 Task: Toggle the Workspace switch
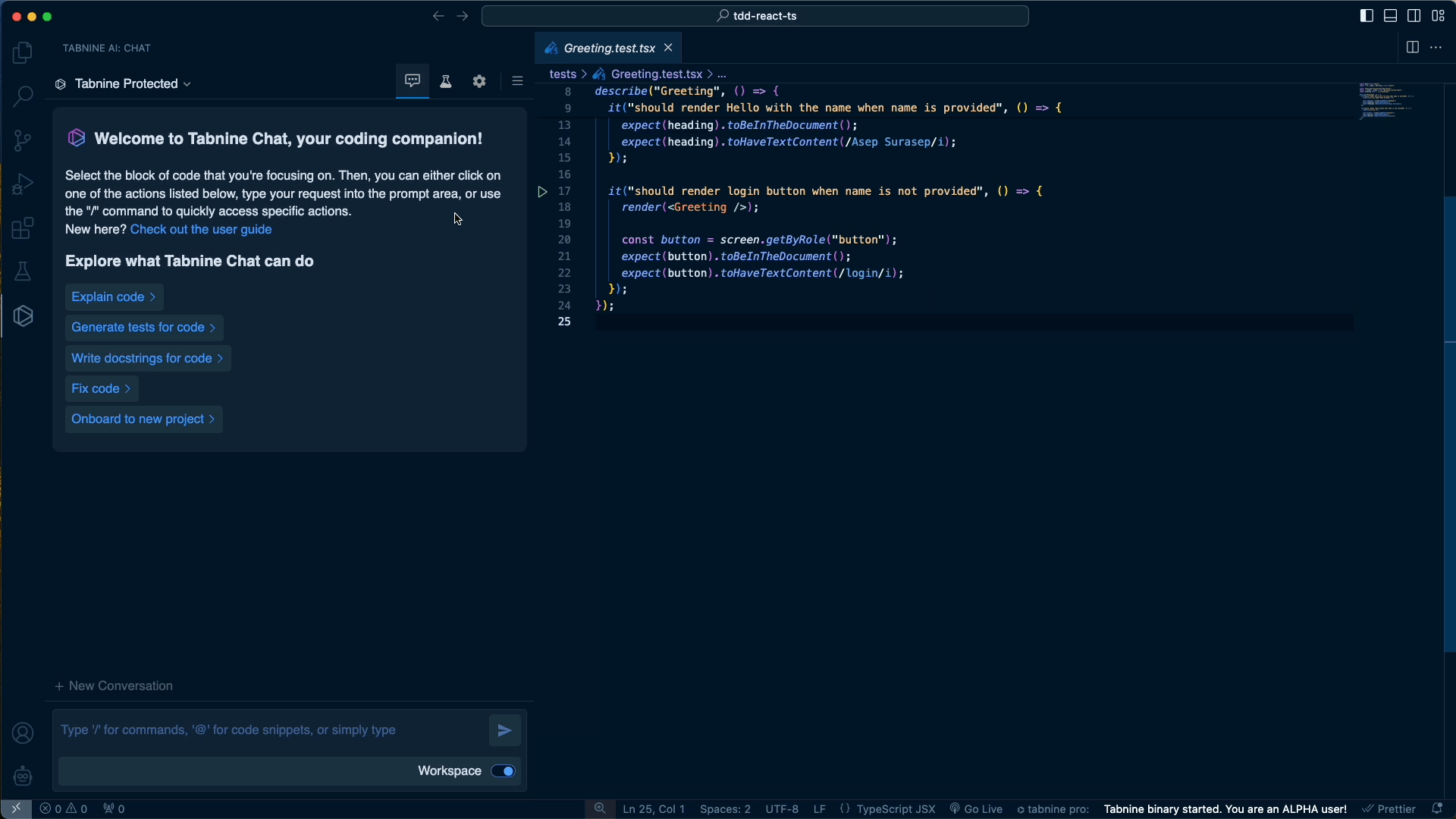pyautogui.click(x=504, y=771)
